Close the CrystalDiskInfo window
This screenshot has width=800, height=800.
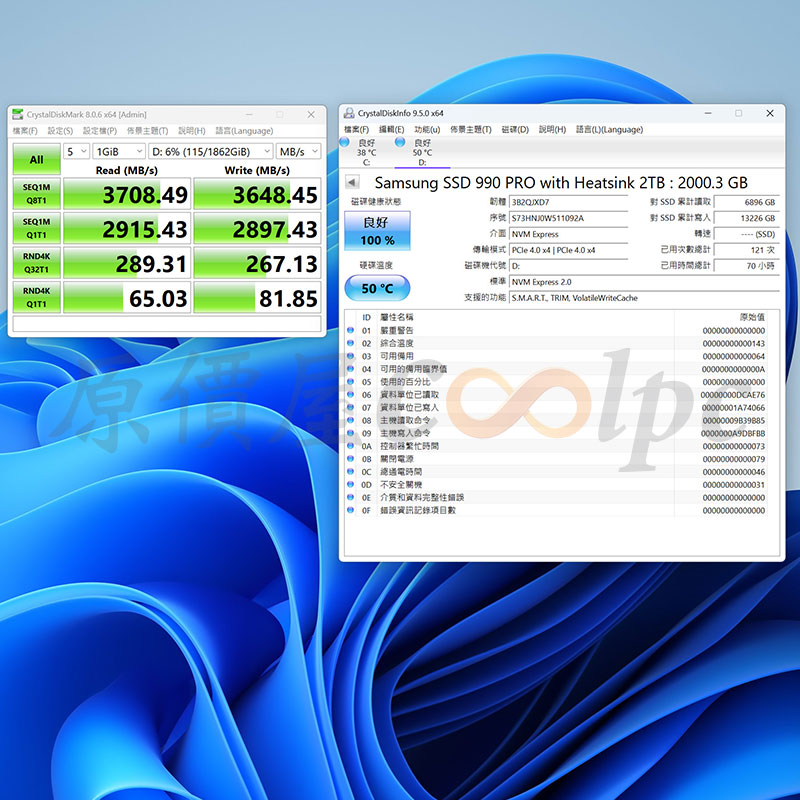[770, 113]
